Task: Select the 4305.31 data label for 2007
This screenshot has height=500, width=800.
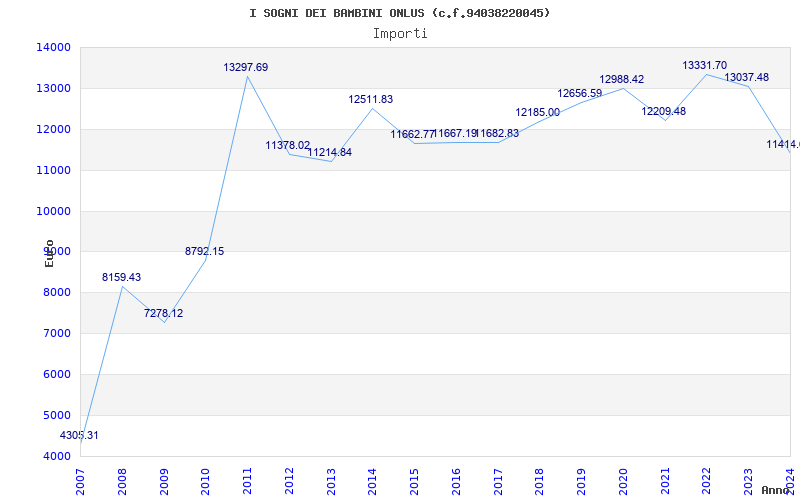Action: point(79,435)
